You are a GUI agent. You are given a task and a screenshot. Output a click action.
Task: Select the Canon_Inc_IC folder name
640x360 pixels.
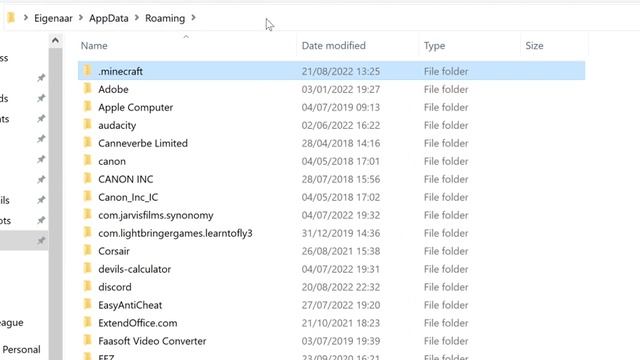point(128,197)
